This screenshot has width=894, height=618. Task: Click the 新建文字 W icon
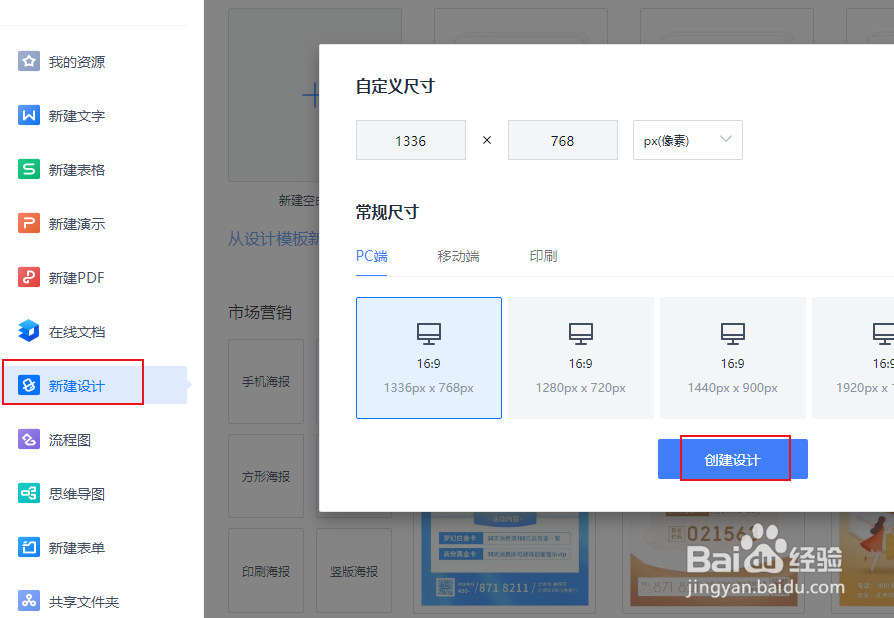click(29, 115)
